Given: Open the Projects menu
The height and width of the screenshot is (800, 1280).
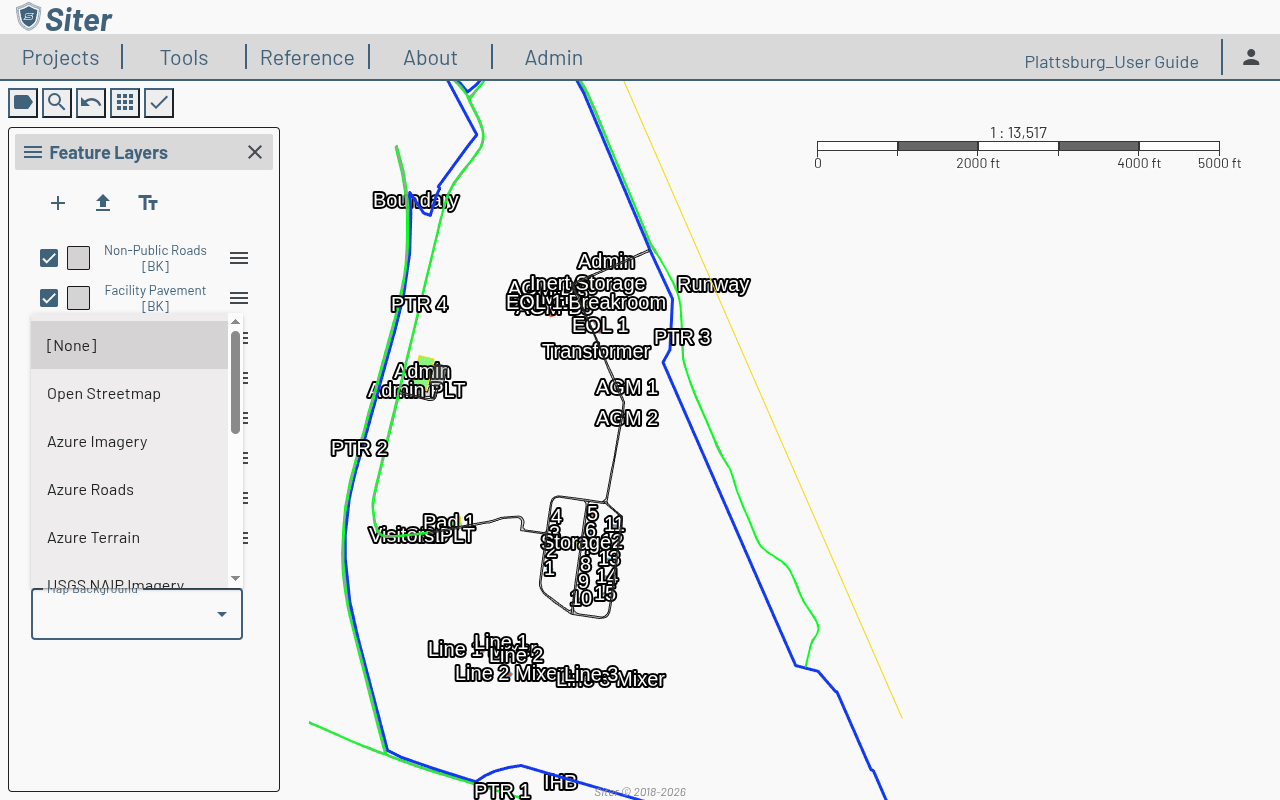Looking at the screenshot, I should (x=60, y=57).
